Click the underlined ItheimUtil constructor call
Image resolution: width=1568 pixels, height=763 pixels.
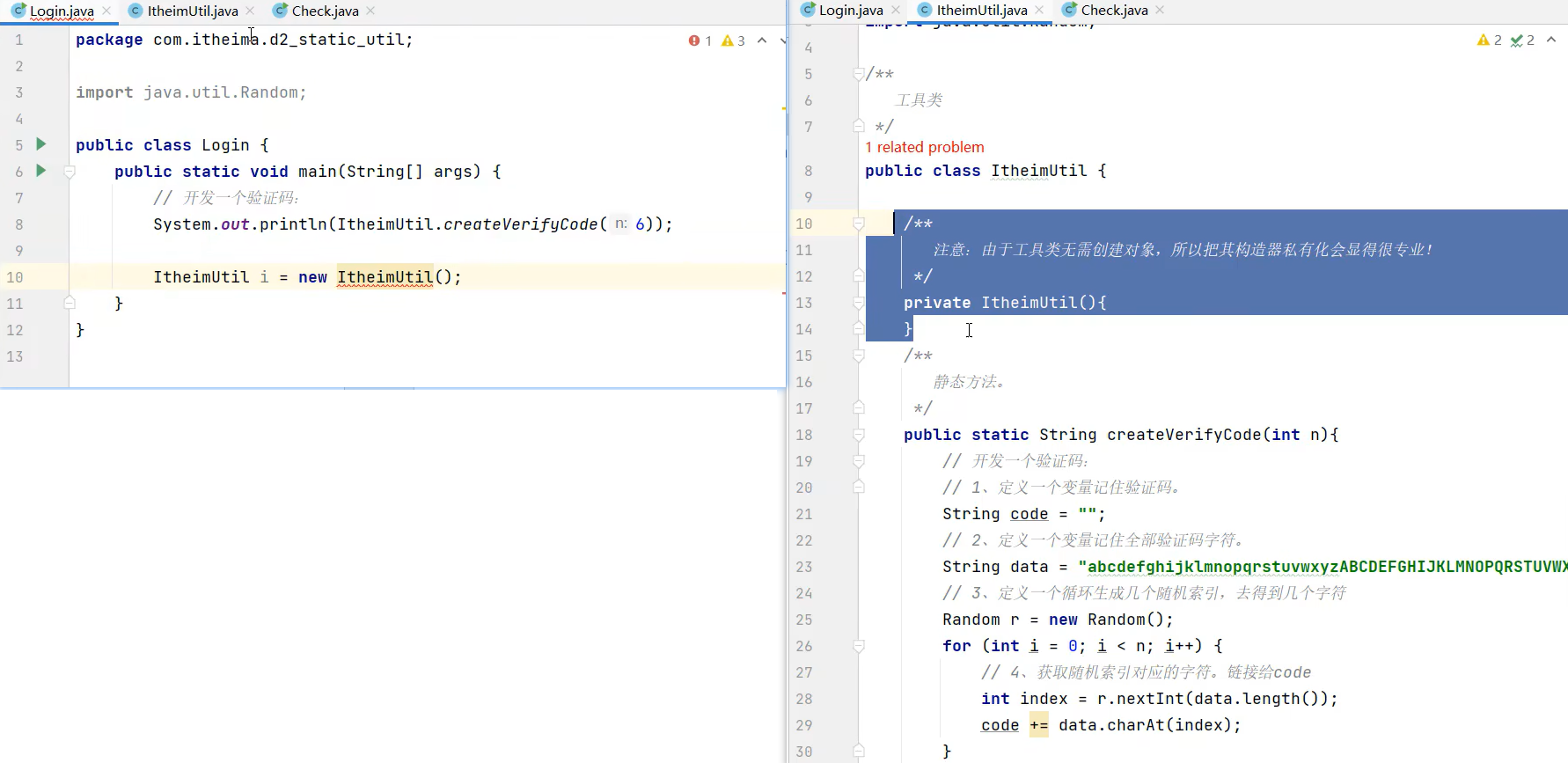pyautogui.click(x=385, y=277)
